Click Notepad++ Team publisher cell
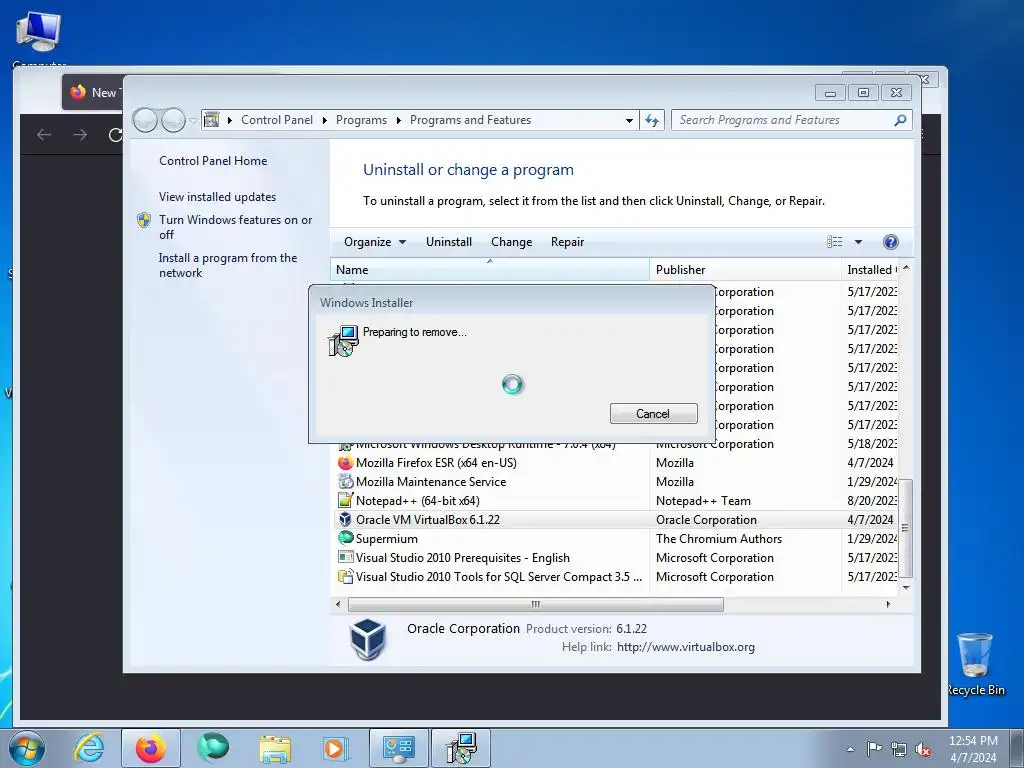The image size is (1024, 768). pyautogui.click(x=703, y=501)
